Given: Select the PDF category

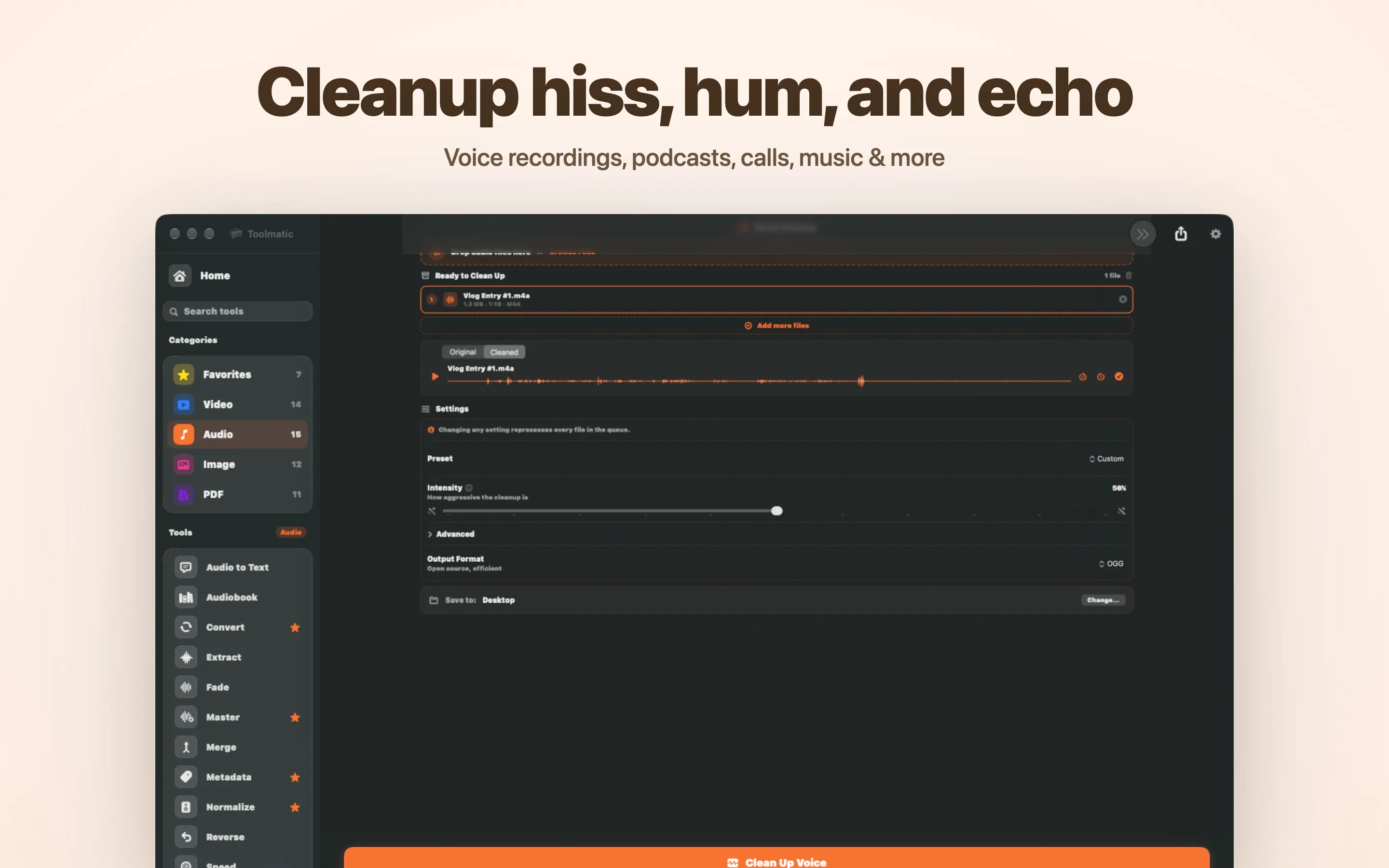Looking at the screenshot, I should [x=237, y=494].
